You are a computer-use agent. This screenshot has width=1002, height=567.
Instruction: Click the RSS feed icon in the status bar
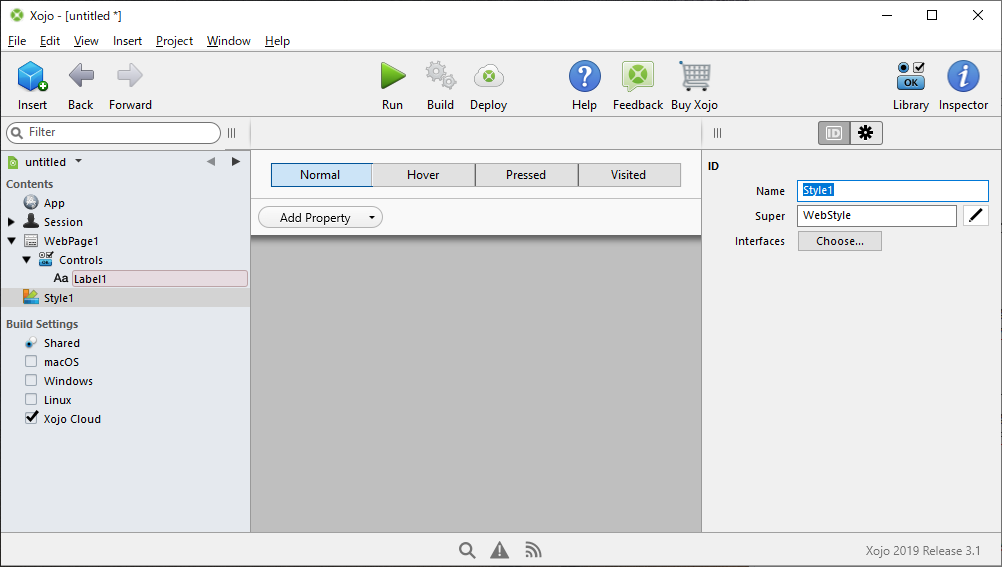click(x=533, y=550)
